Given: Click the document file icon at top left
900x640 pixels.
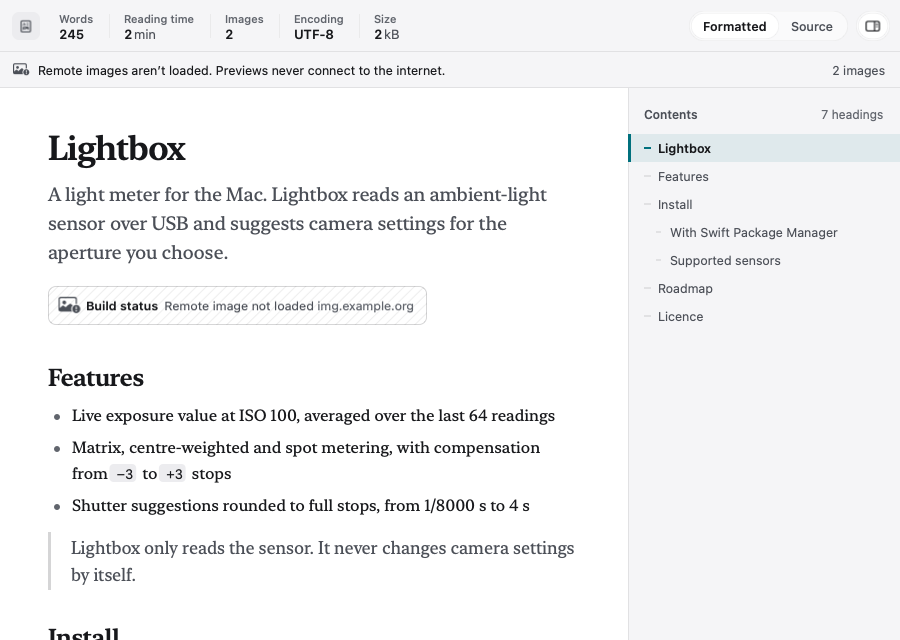Looking at the screenshot, I should tap(26, 26).
